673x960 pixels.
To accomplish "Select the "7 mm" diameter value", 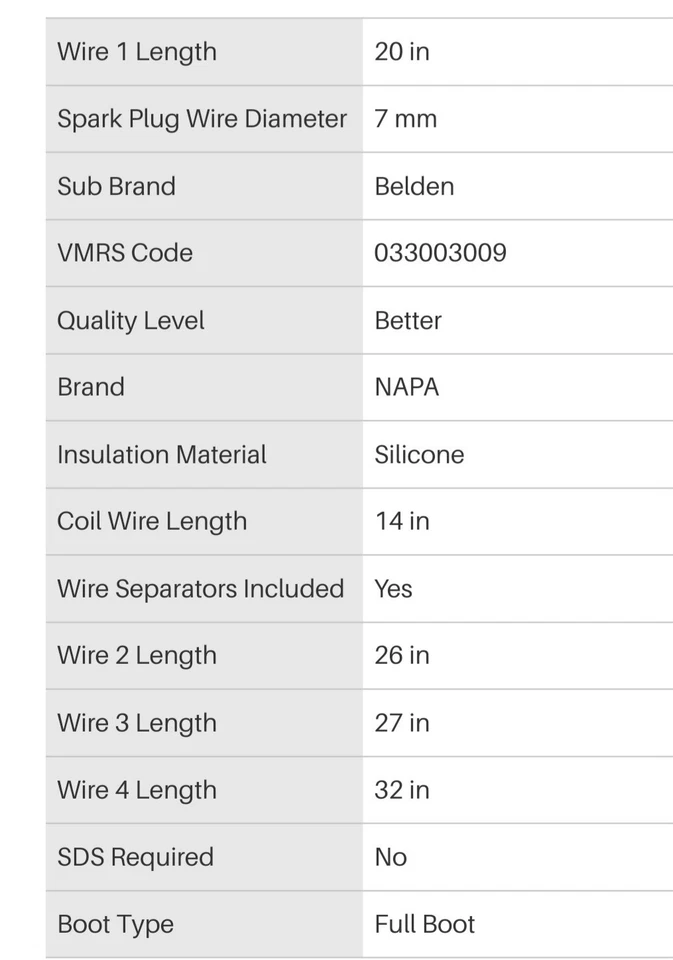I will 406,119.
